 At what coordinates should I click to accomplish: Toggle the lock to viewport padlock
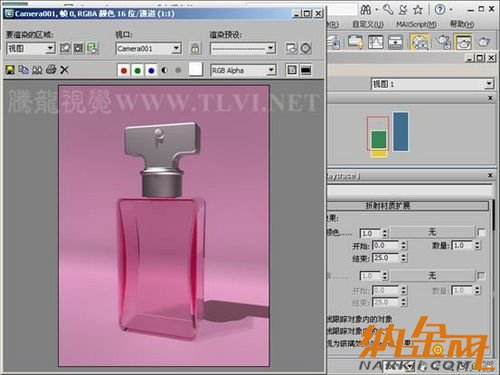pos(195,48)
